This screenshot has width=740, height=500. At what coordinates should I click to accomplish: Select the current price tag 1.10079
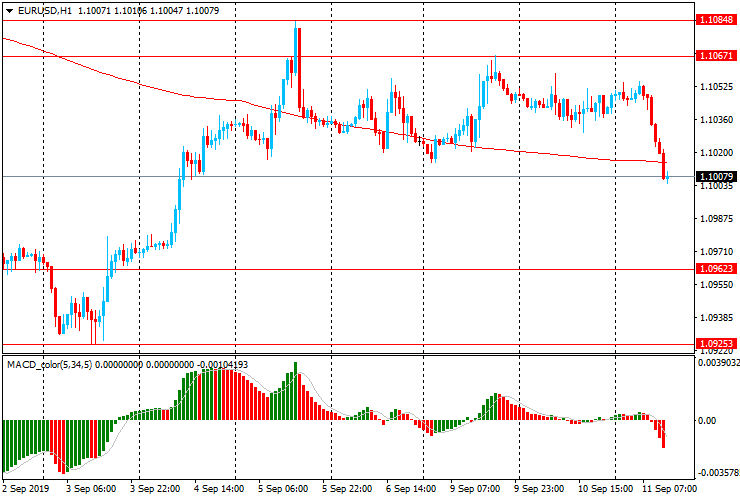point(716,177)
